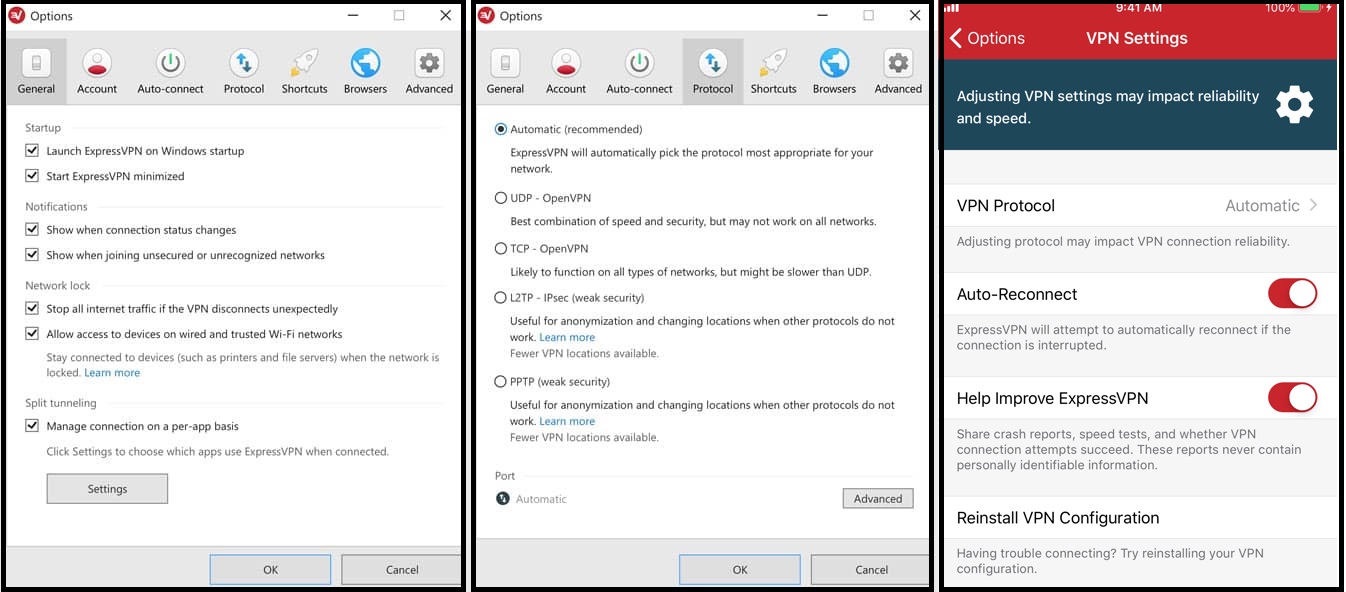The height and width of the screenshot is (592, 1346).
Task: Turn off Auto-Reconnect switch on mobile
Action: coord(1292,294)
